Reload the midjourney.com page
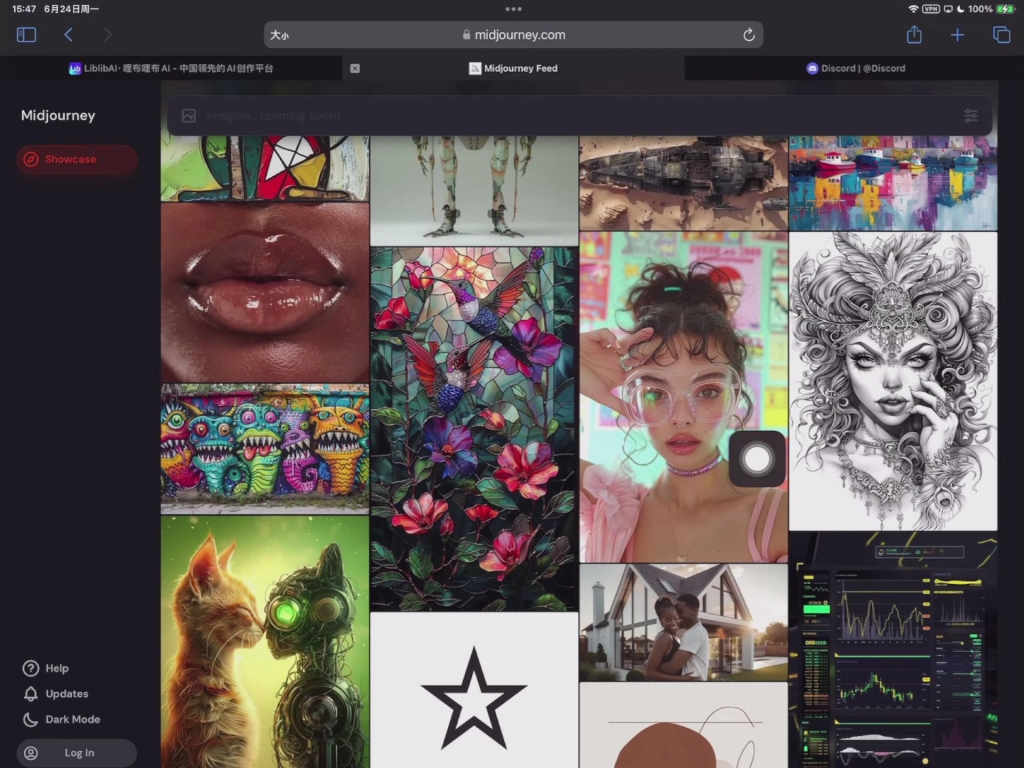The height and width of the screenshot is (768, 1024). pos(748,35)
